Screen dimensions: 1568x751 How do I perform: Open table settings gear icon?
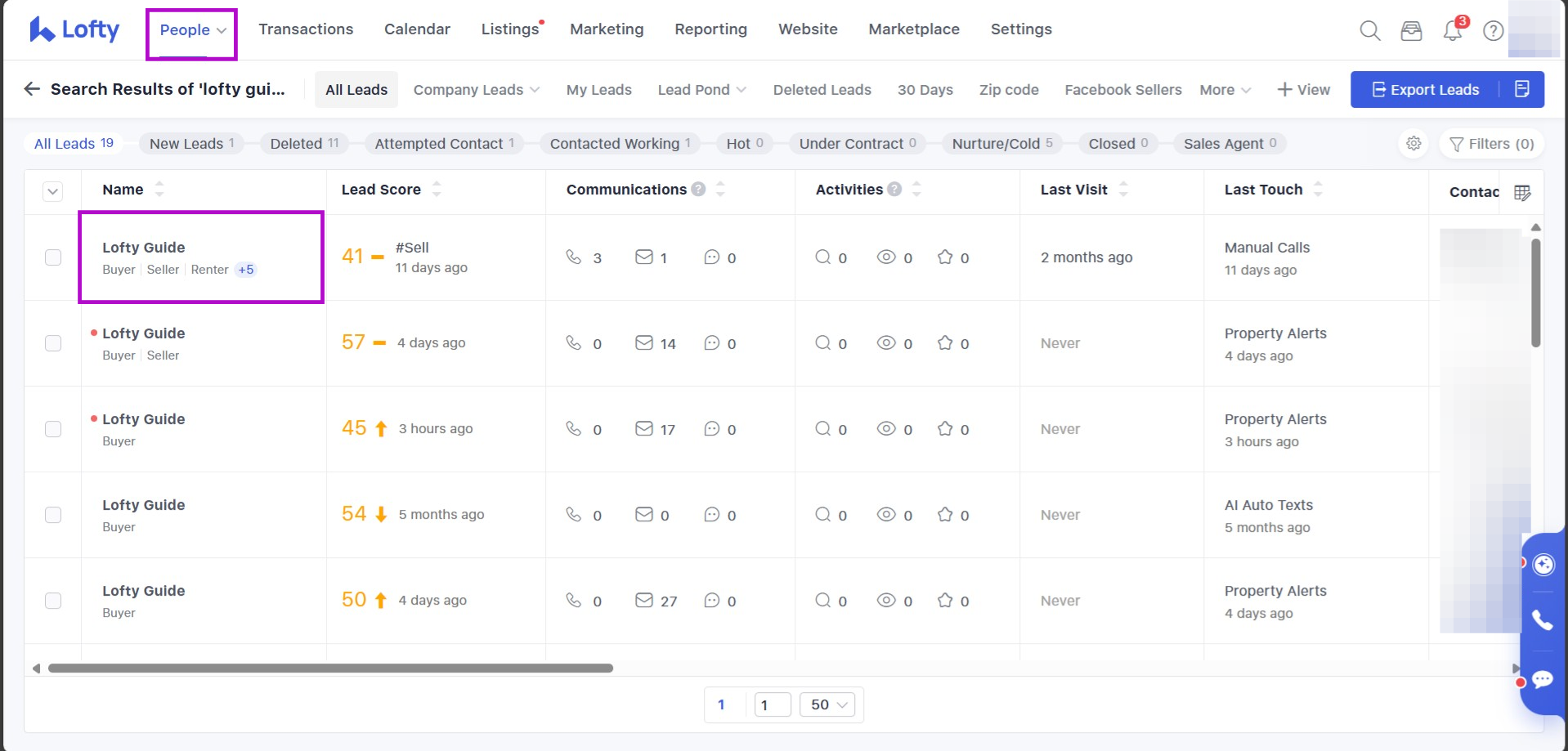tap(1413, 144)
